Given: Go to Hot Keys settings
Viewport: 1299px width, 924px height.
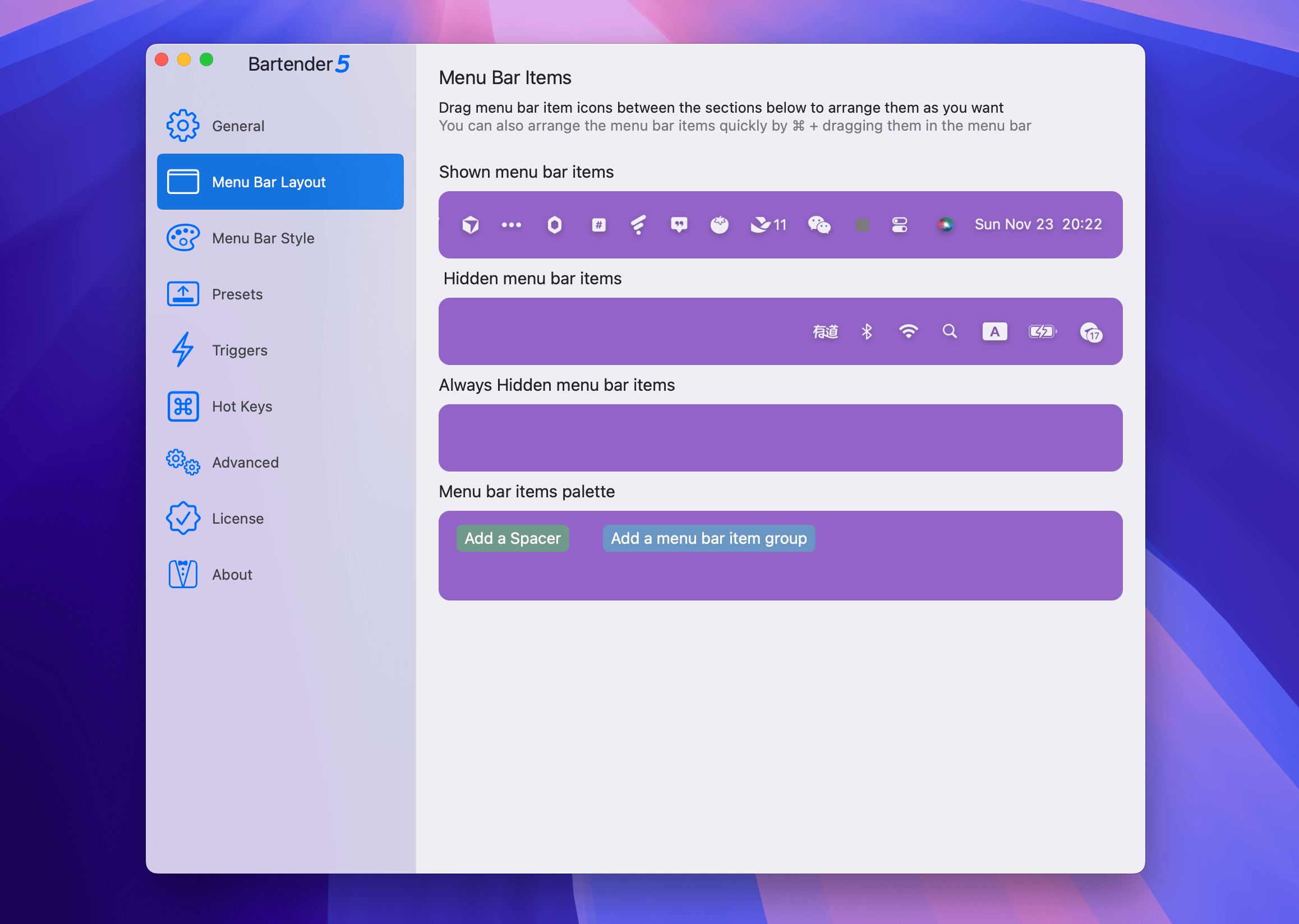Looking at the screenshot, I should [x=242, y=406].
